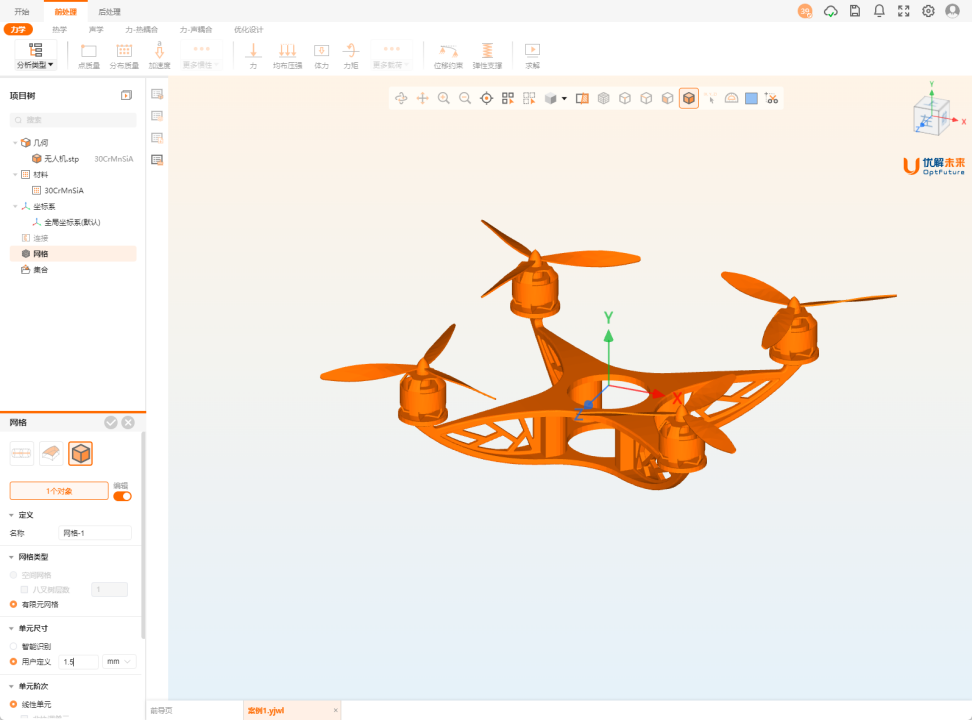Collapse the 网格类型 section
The width and height of the screenshot is (972, 720).
11,557
